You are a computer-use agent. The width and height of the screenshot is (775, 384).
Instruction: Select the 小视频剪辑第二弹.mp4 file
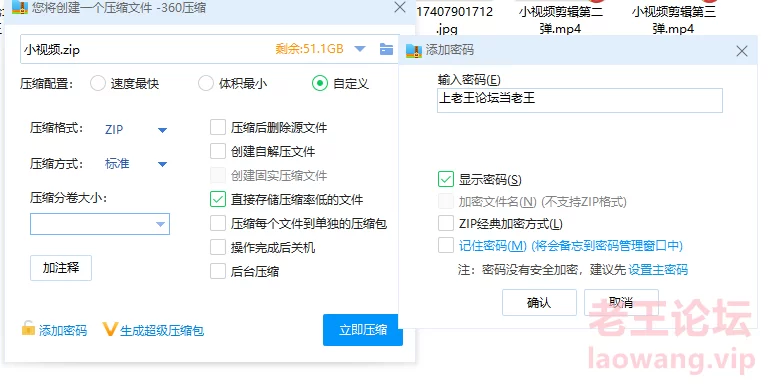[560, 20]
